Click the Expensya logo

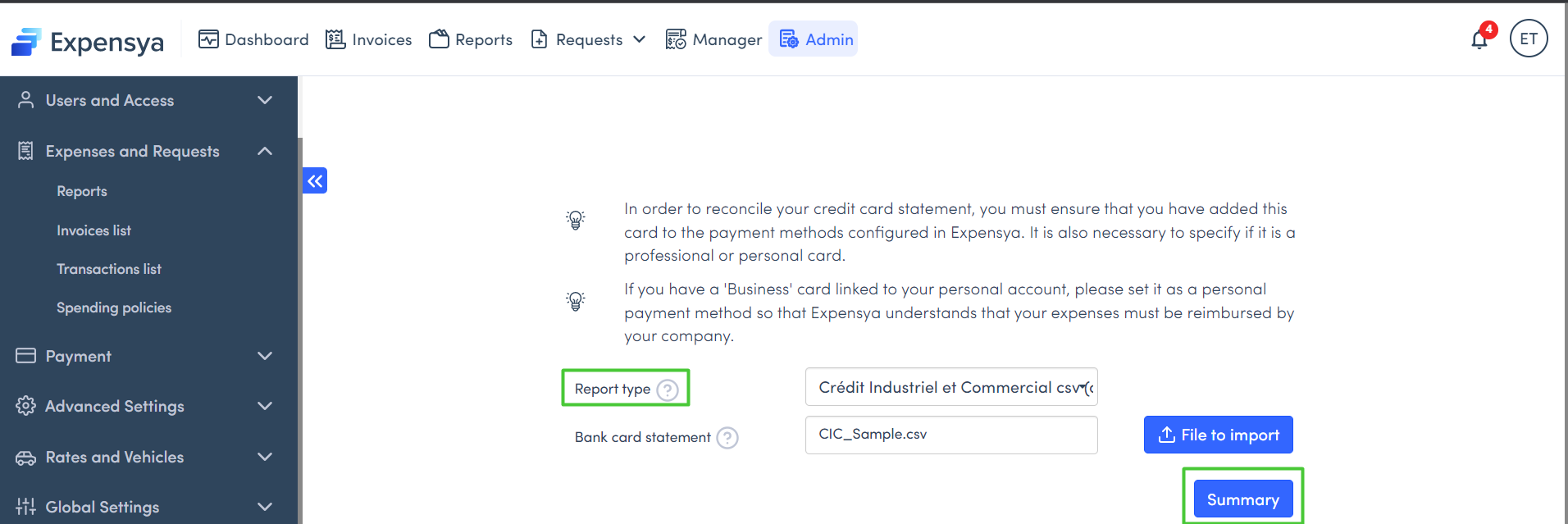tap(88, 41)
